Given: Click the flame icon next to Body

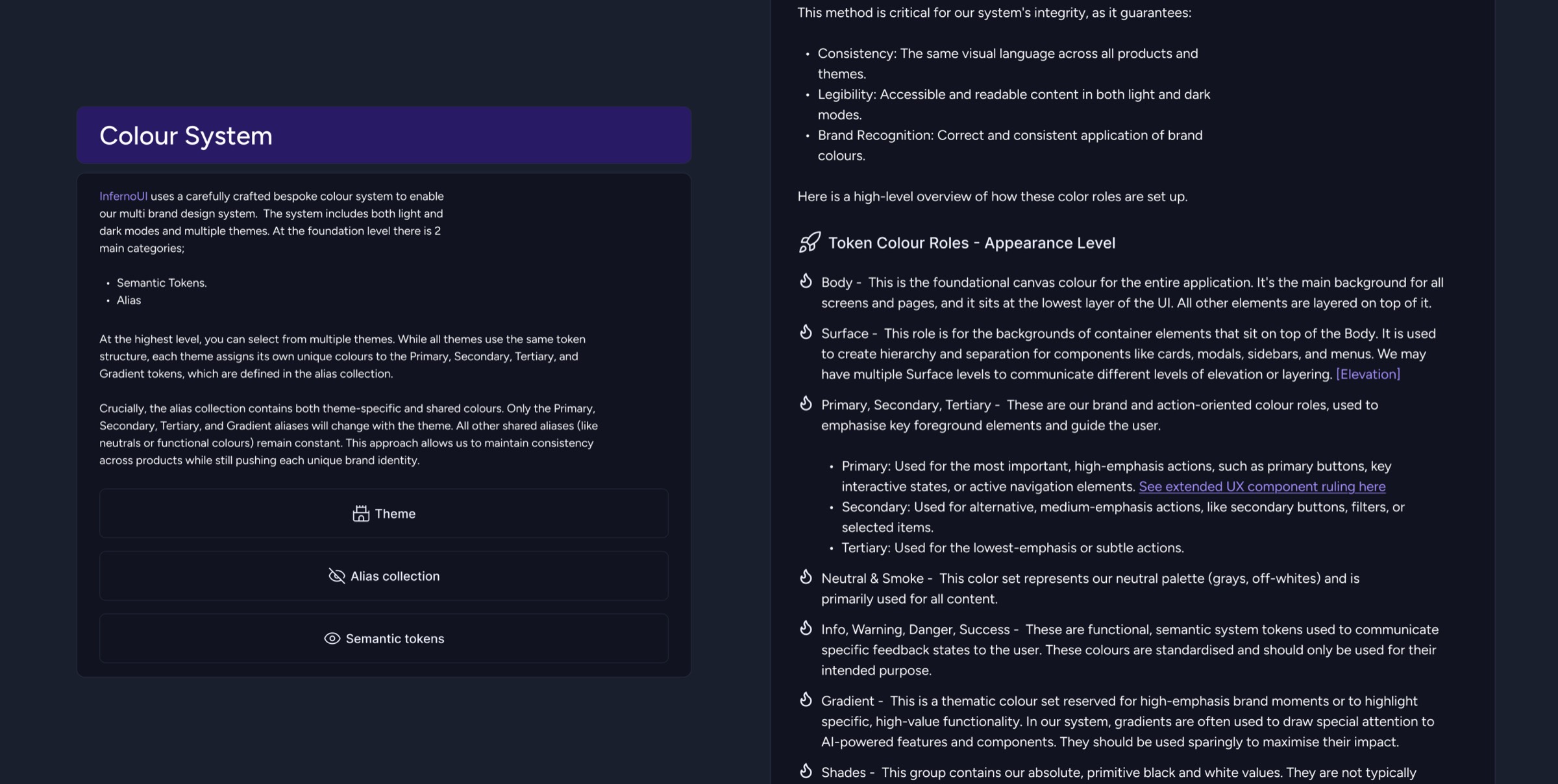Looking at the screenshot, I should [x=806, y=280].
